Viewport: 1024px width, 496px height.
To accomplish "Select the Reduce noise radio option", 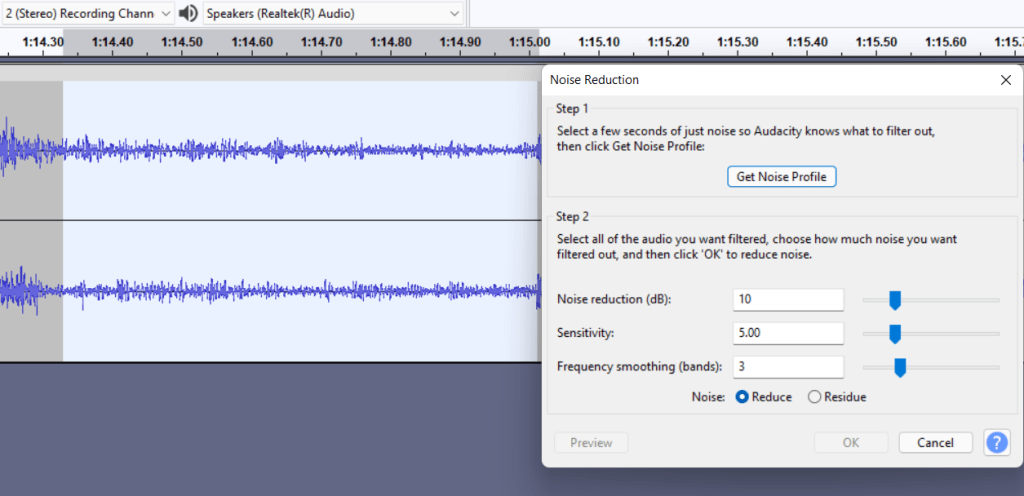I will pos(743,397).
